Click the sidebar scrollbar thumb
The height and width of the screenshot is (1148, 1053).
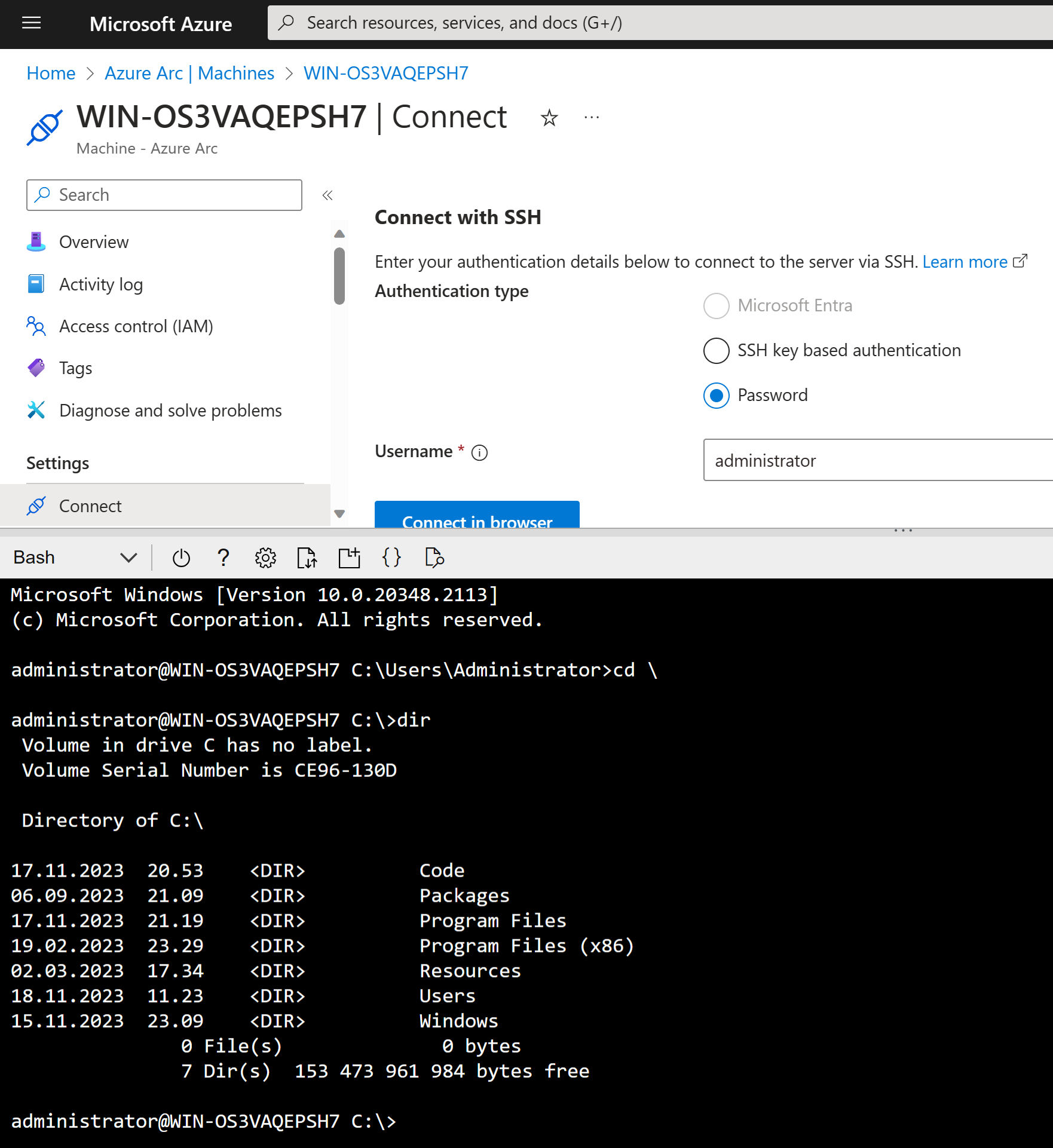tap(339, 276)
